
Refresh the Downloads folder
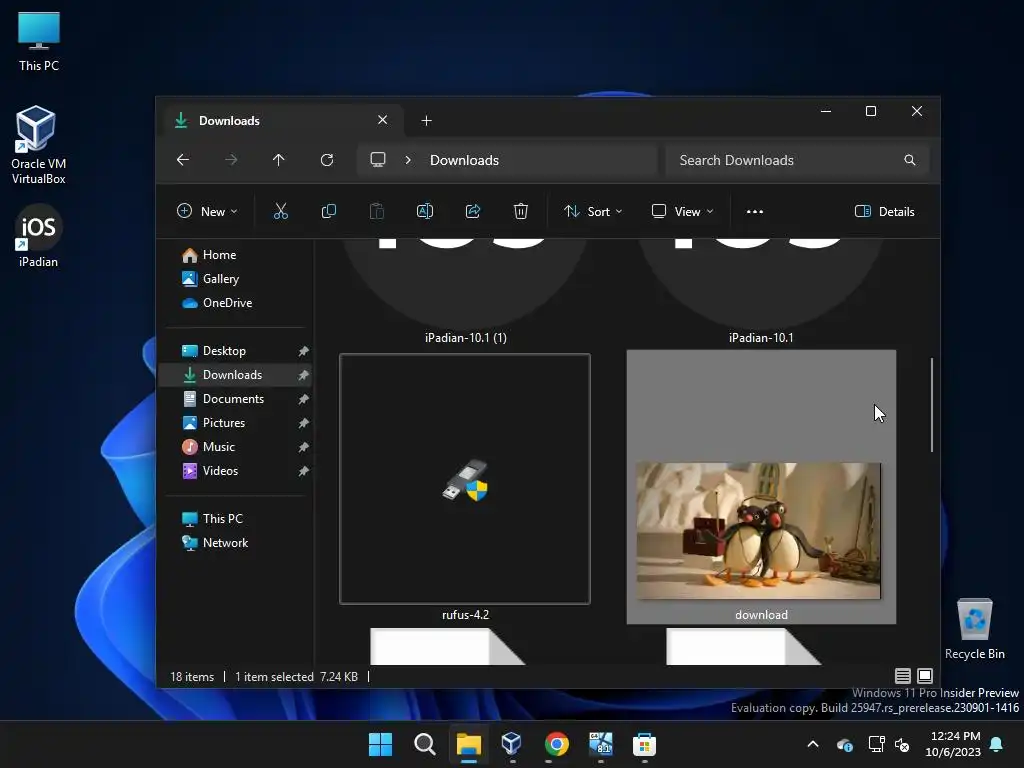[x=327, y=159]
